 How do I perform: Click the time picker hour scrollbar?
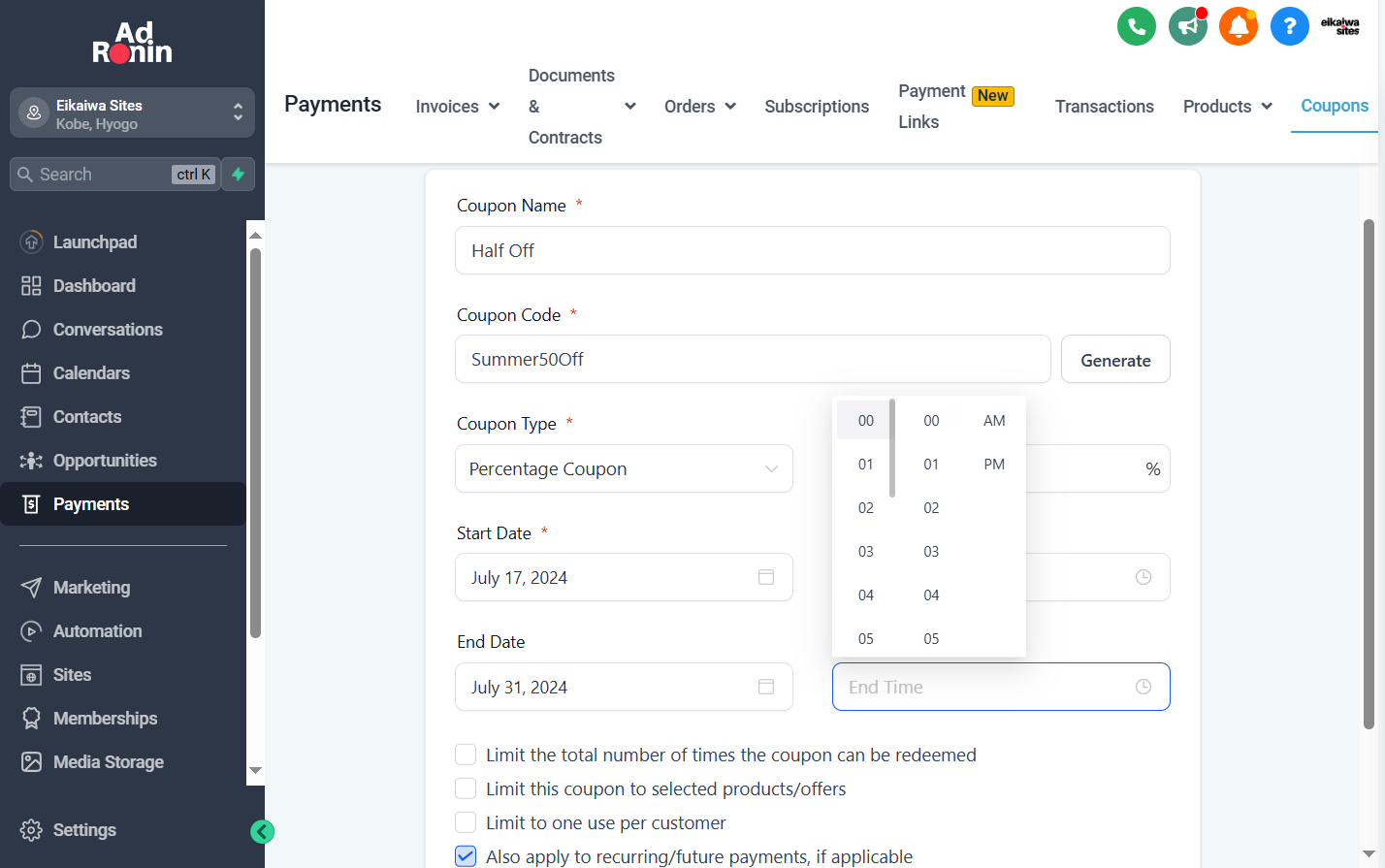coord(892,448)
